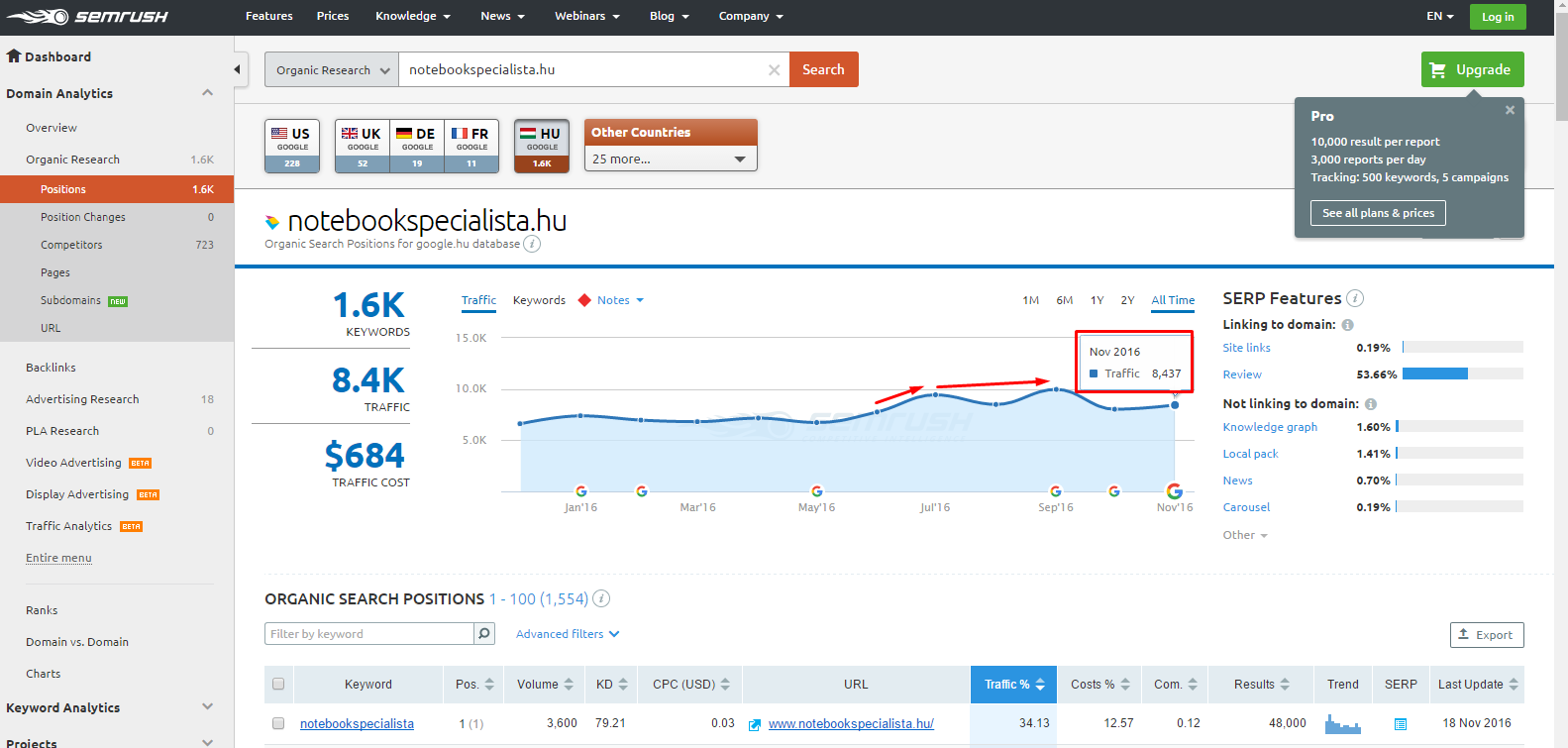Close the Pro plan tooltip
This screenshot has width=1568, height=748.
pyautogui.click(x=1510, y=110)
